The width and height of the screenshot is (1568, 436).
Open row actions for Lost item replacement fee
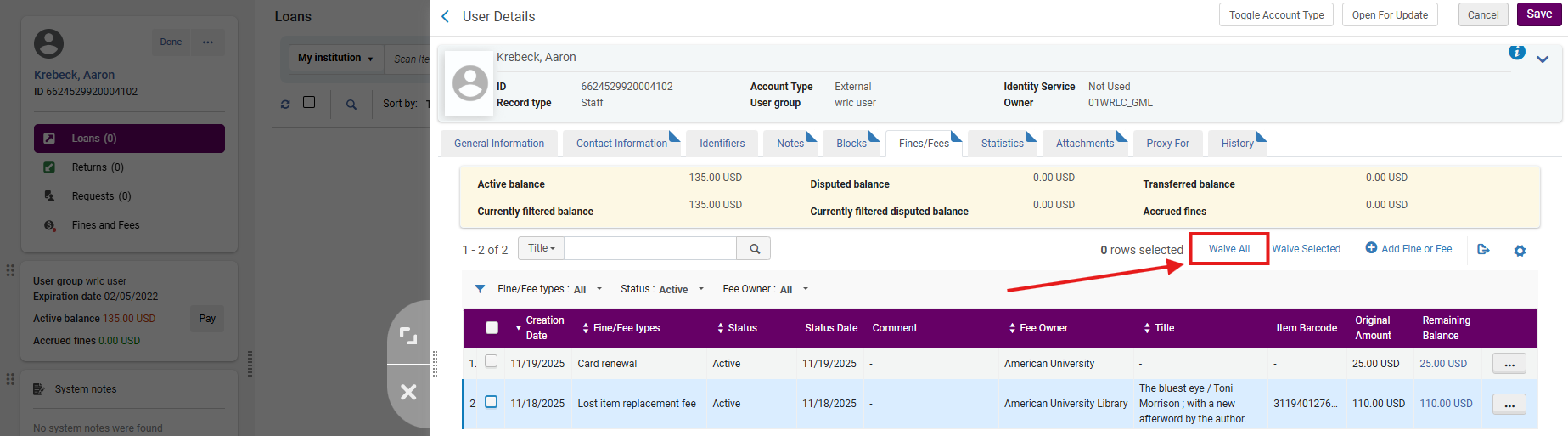pyautogui.click(x=1509, y=404)
